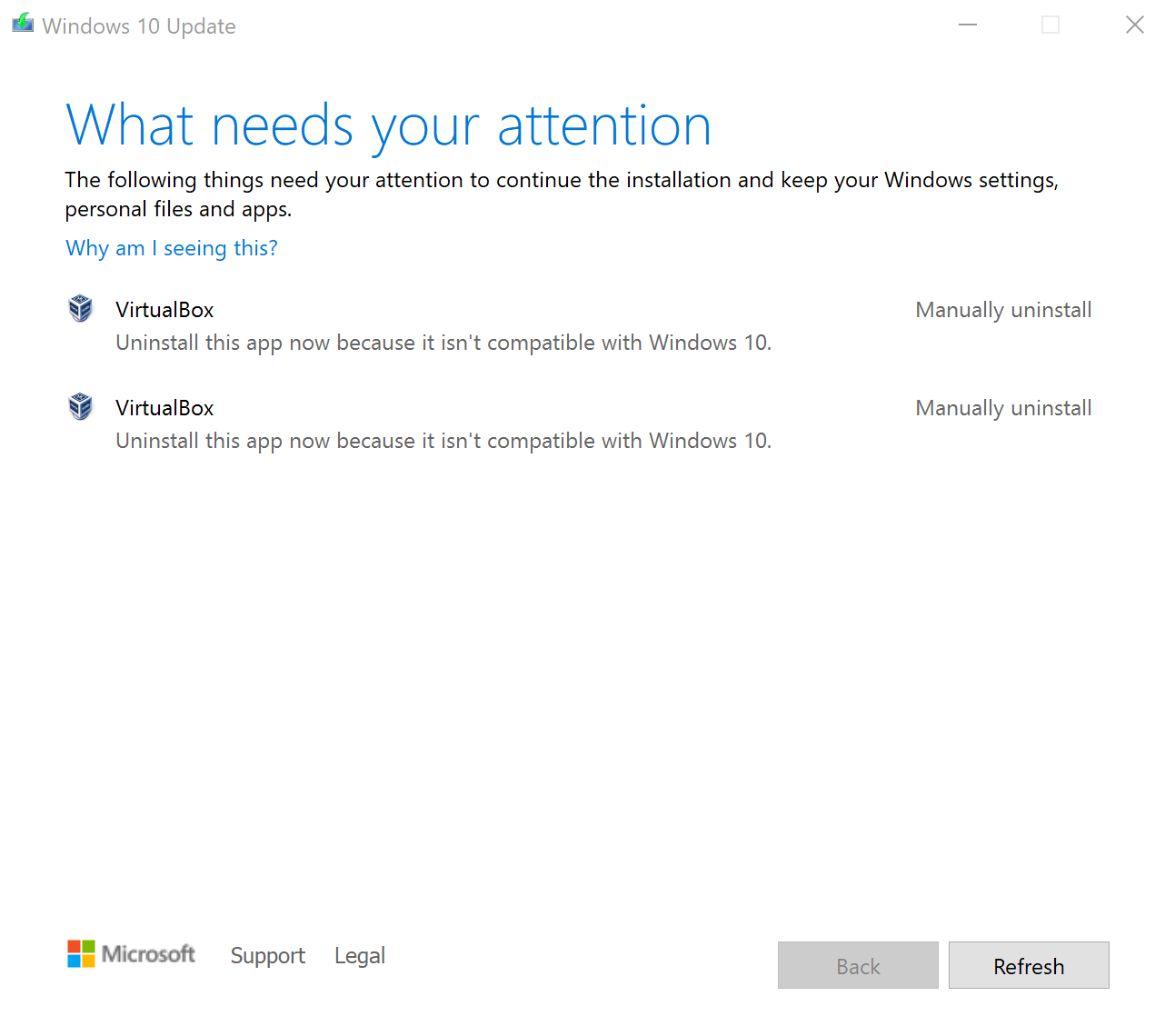Open the 'Why am I seeing this?' link

(172, 248)
